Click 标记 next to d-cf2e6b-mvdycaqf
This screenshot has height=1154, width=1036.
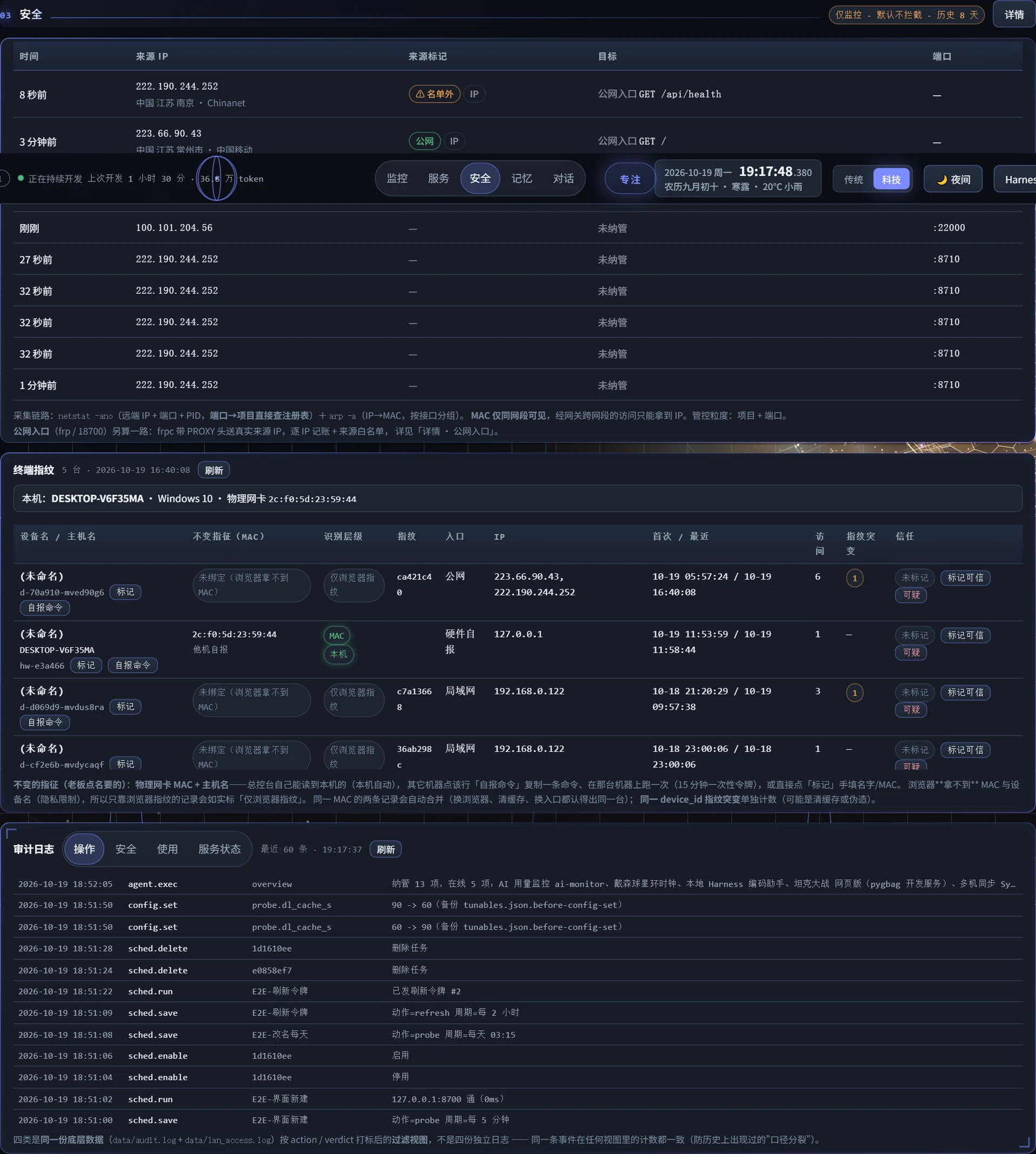point(125,764)
